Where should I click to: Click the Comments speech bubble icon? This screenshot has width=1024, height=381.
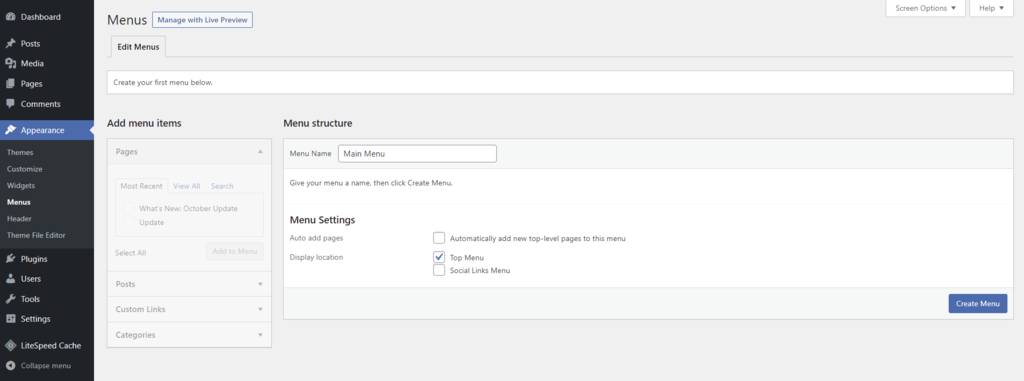click(x=10, y=104)
